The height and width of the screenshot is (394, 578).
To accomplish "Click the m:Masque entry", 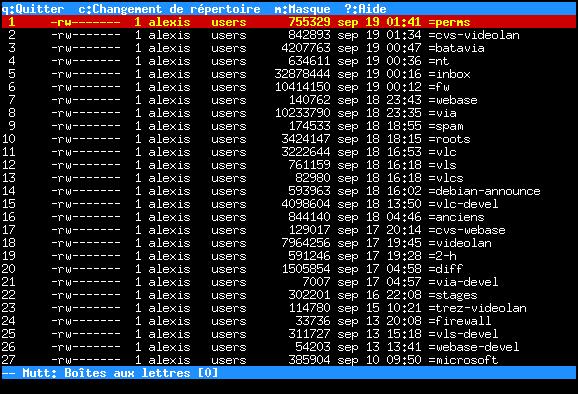I will [302, 8].
